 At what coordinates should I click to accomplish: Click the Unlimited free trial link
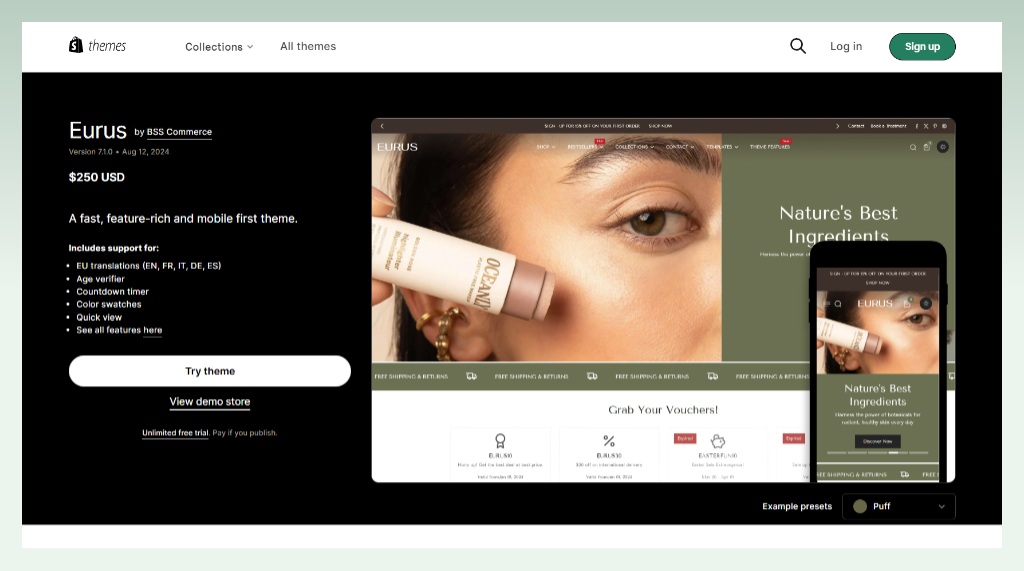[175, 432]
